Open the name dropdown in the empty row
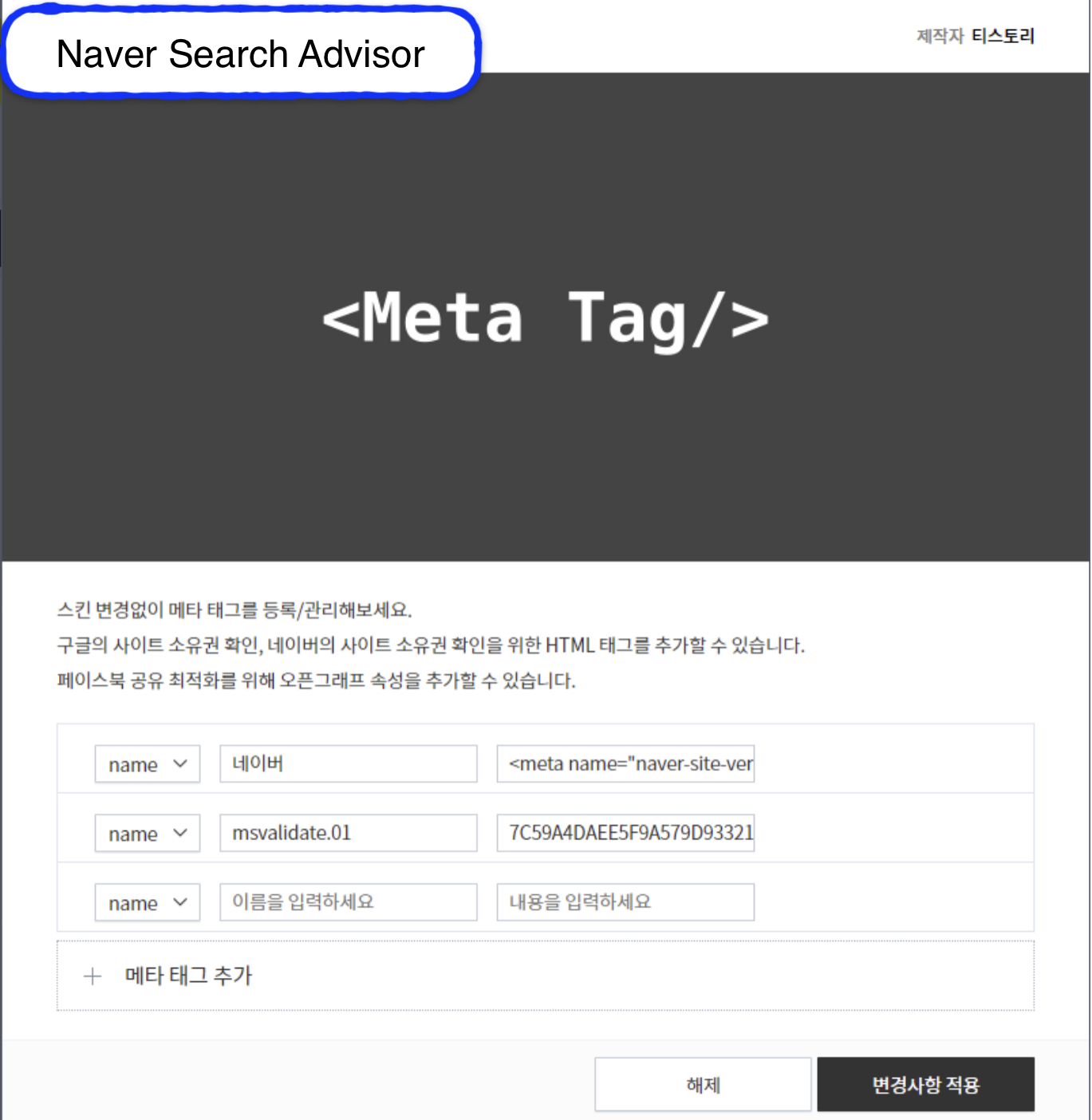The width and height of the screenshot is (1092, 1120). [x=148, y=903]
